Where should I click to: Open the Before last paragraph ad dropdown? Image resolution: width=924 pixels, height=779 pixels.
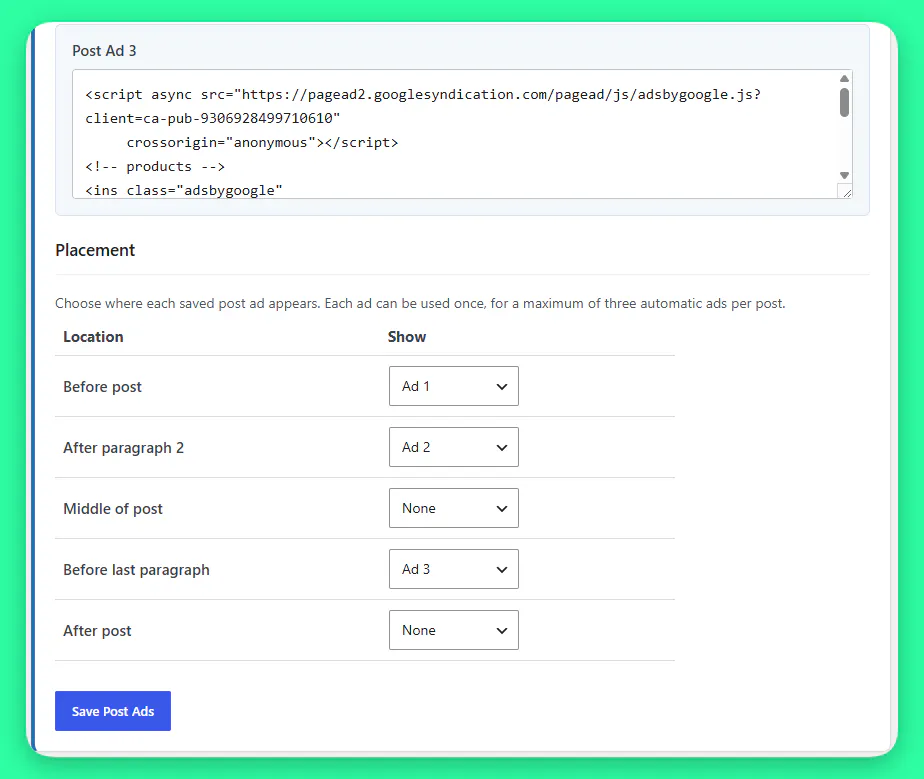click(x=454, y=569)
